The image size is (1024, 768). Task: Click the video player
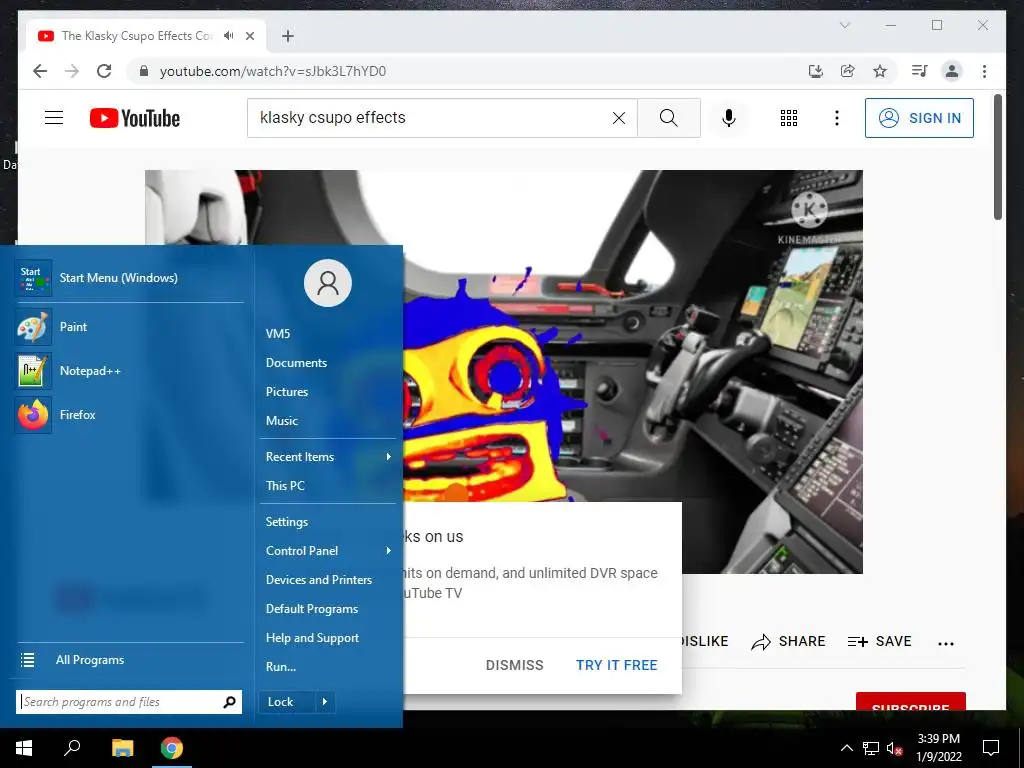tap(504, 372)
